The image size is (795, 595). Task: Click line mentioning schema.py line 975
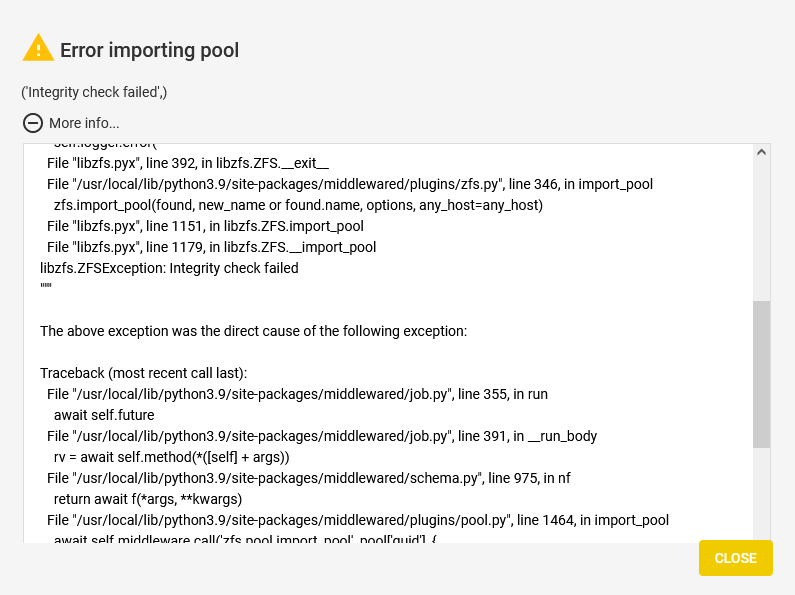[x=309, y=478]
